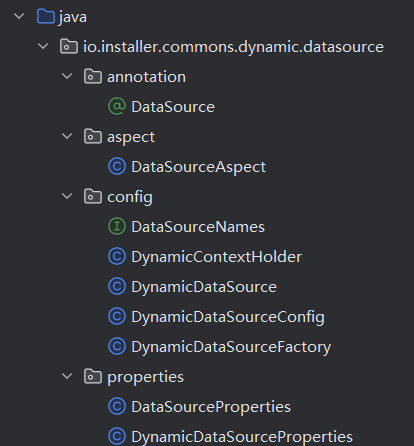The image size is (414, 446).
Task: Open the DataSourceAspect class
Action: [198, 167]
